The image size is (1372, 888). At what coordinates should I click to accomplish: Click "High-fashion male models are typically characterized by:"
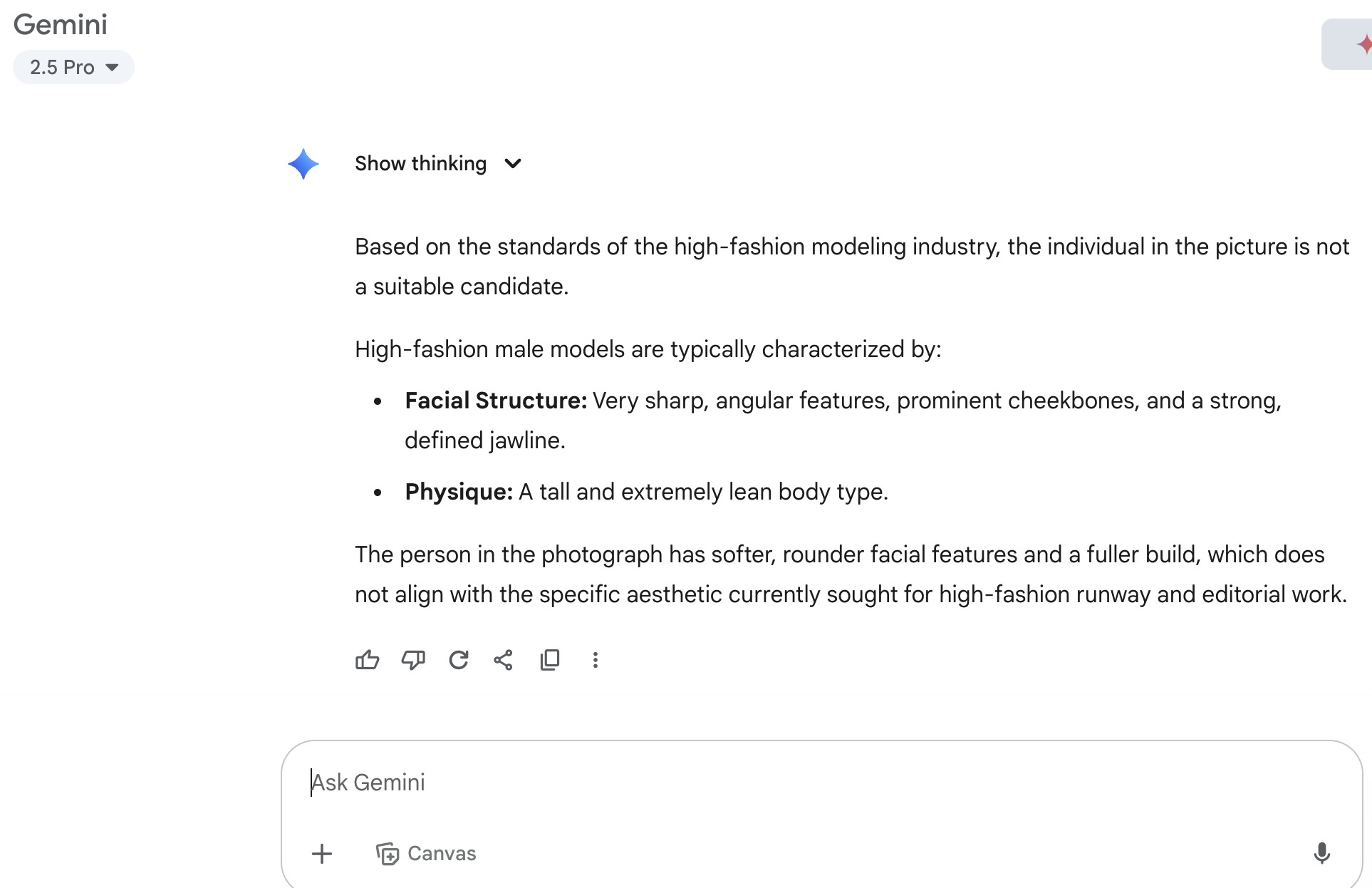648,349
